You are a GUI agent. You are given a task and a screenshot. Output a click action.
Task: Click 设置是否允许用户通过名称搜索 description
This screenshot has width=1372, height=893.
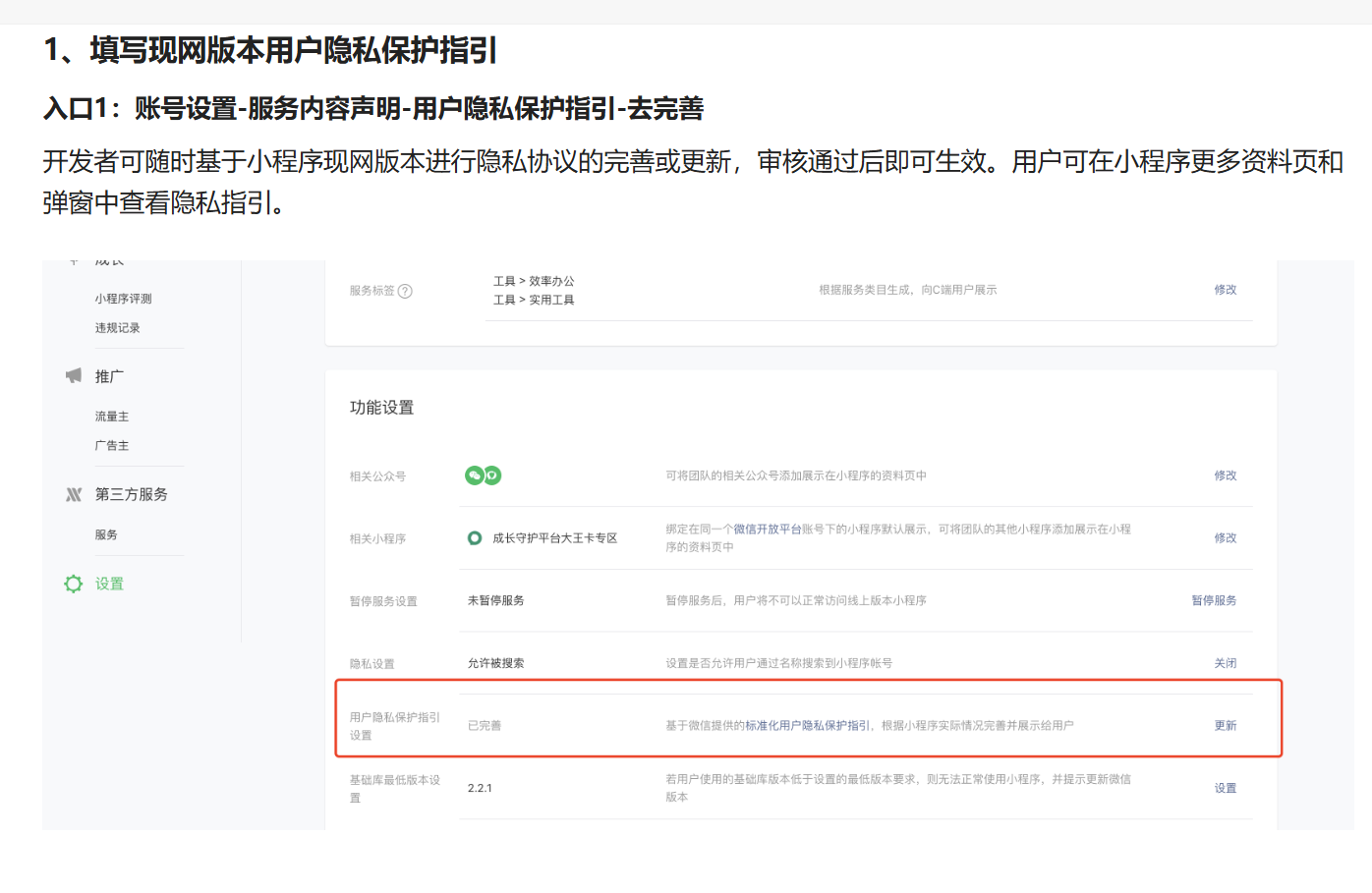(x=779, y=663)
